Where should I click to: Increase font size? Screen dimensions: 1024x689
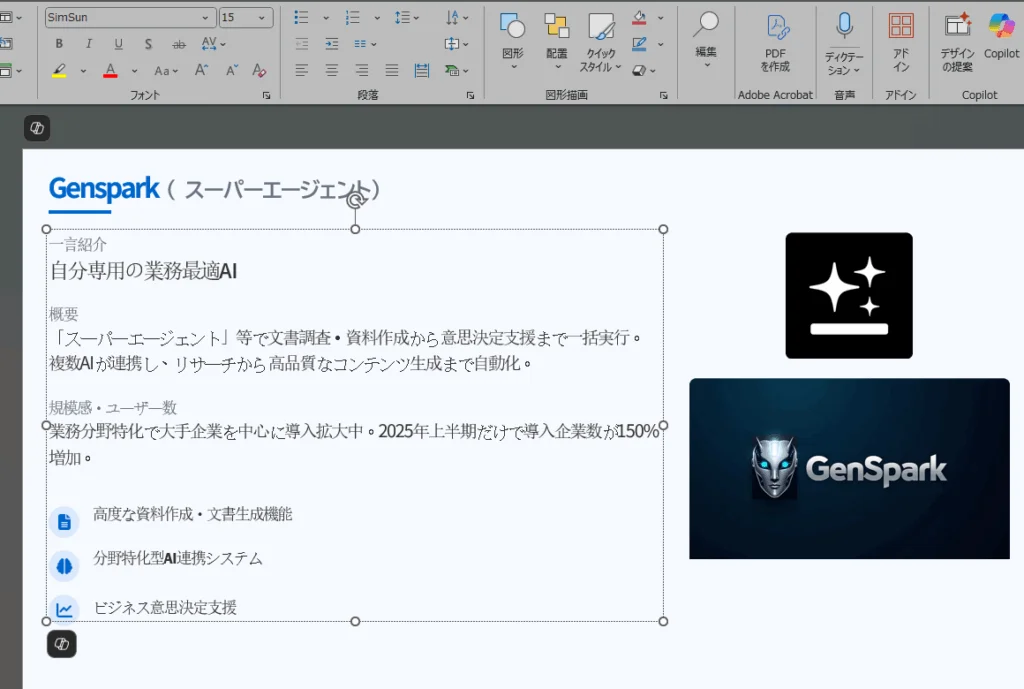pos(202,70)
